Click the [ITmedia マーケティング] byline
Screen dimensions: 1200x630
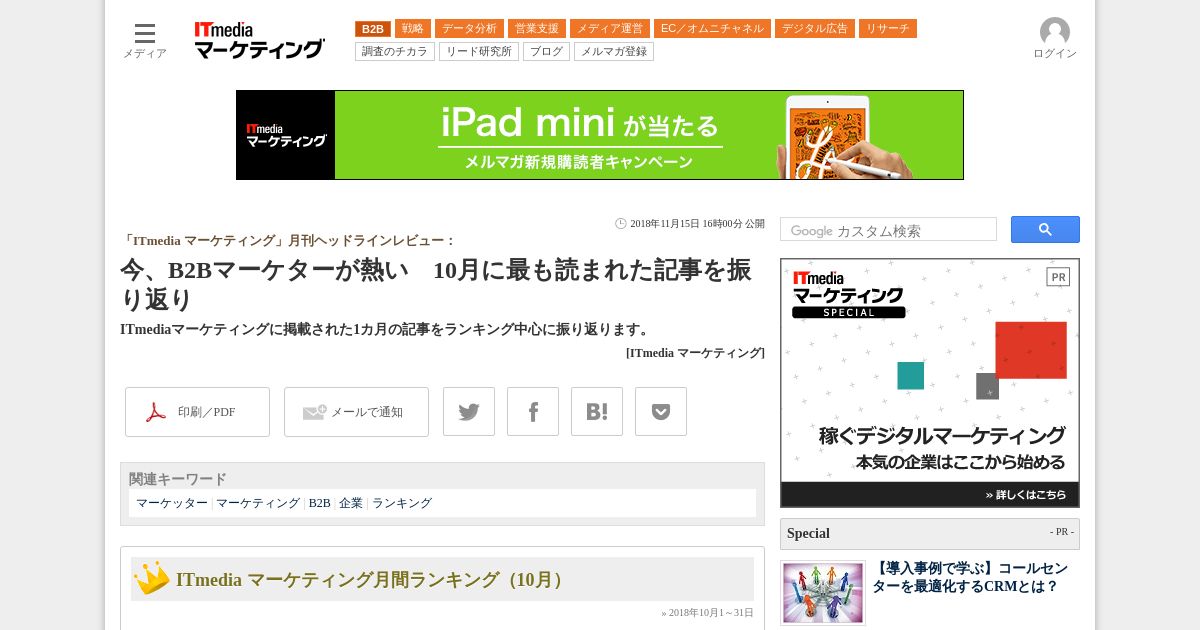pos(695,353)
